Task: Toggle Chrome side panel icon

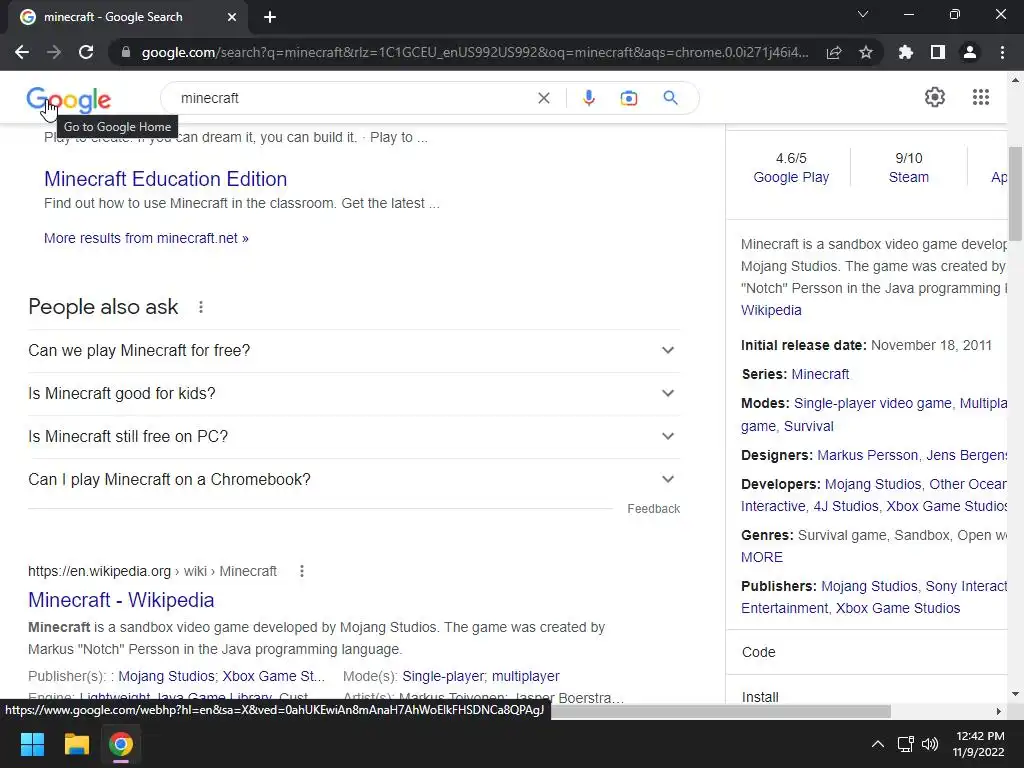Action: (x=937, y=52)
